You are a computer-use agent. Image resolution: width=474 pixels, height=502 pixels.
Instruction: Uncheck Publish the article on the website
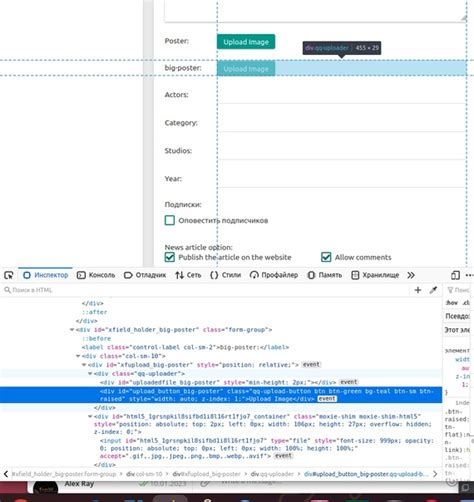click(170, 257)
